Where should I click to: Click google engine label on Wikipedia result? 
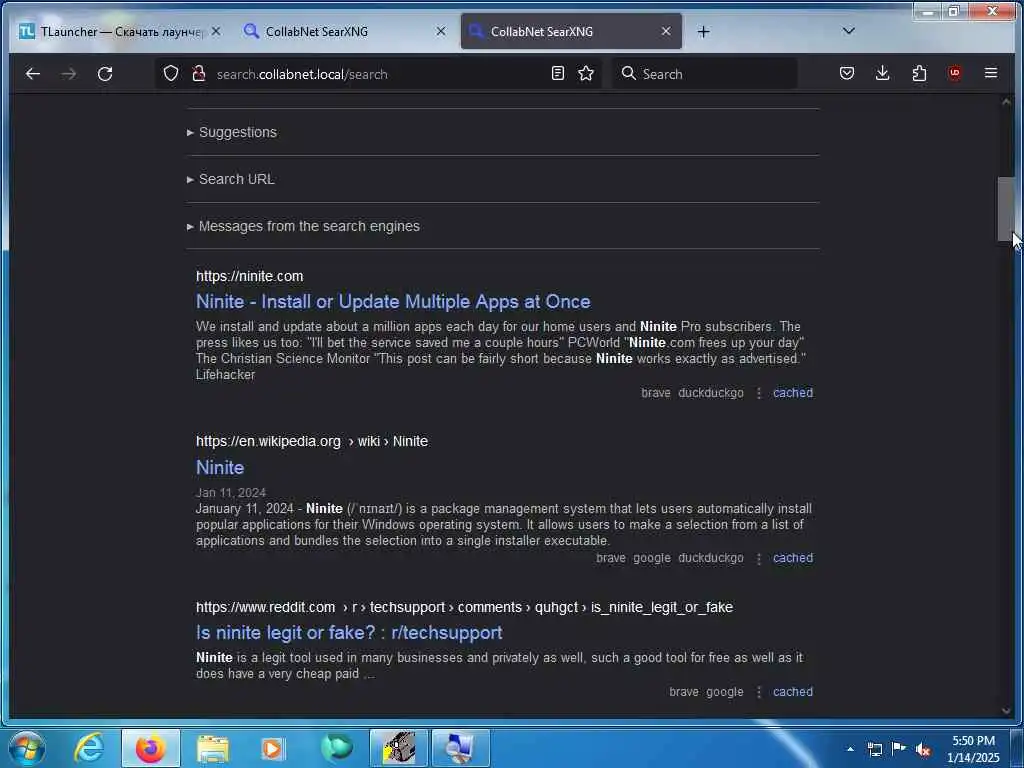(x=652, y=558)
